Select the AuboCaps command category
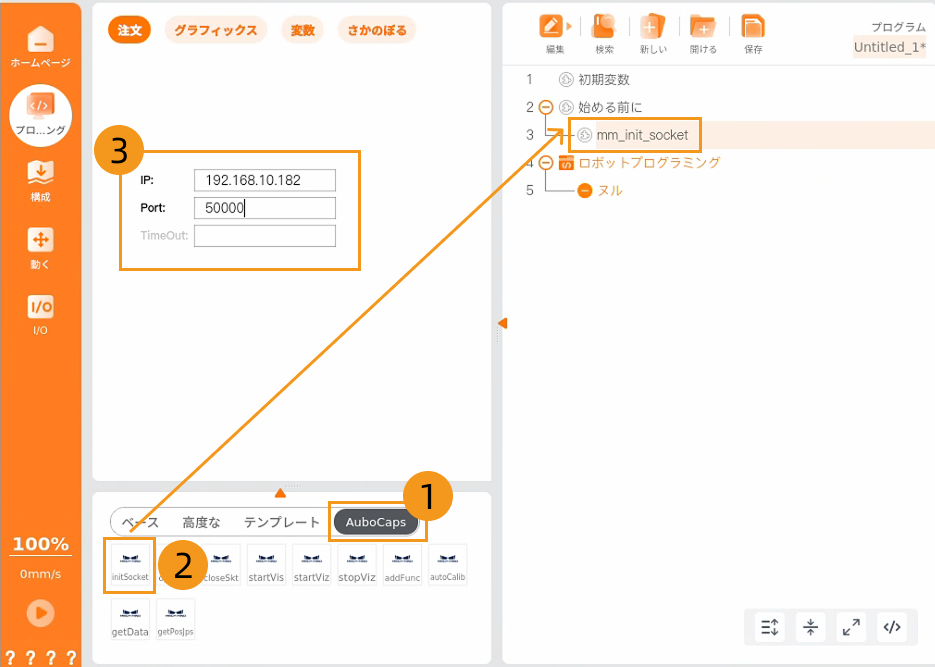 (376, 522)
